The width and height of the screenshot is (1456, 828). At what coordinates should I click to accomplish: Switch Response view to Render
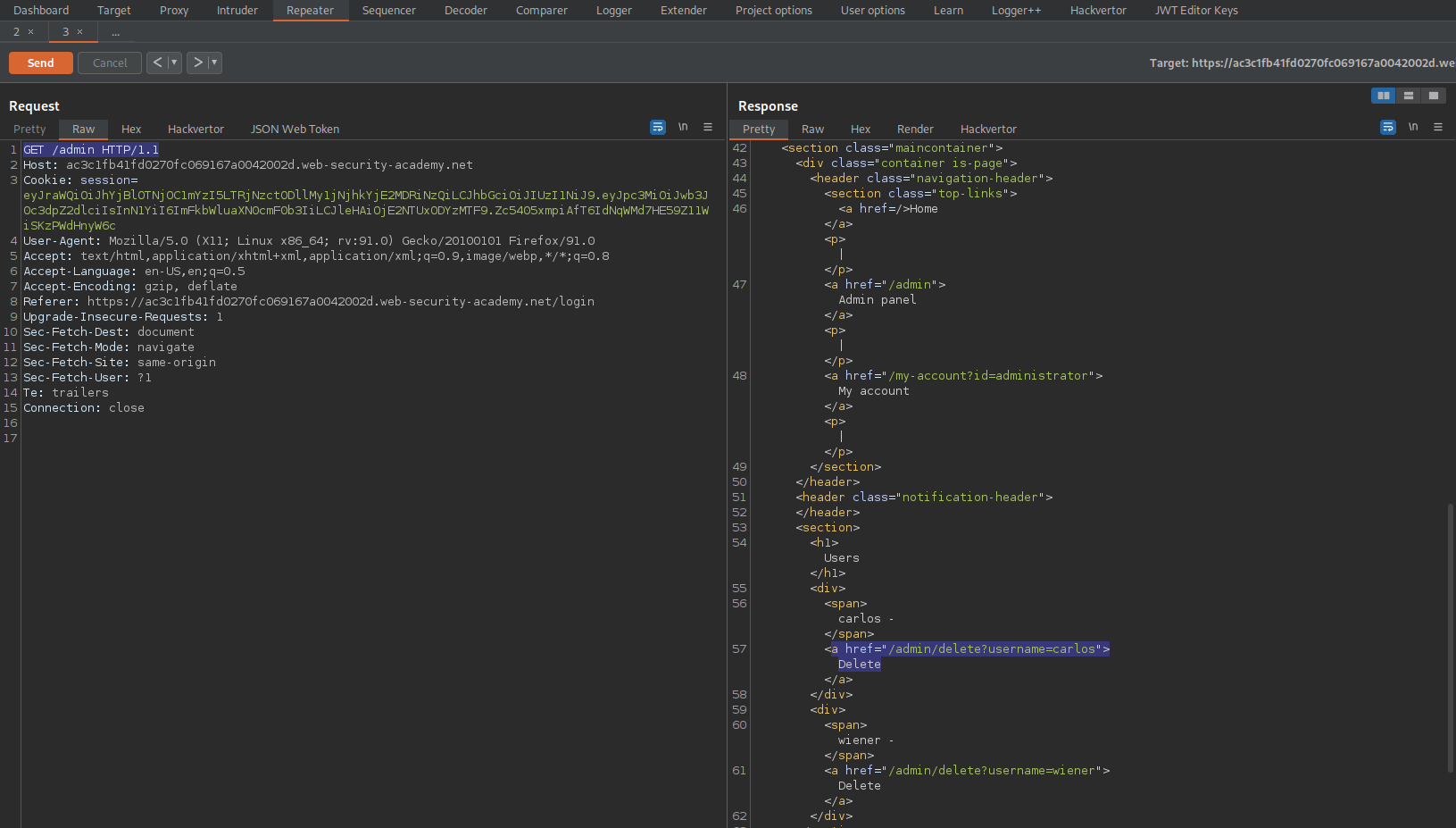[916, 130]
